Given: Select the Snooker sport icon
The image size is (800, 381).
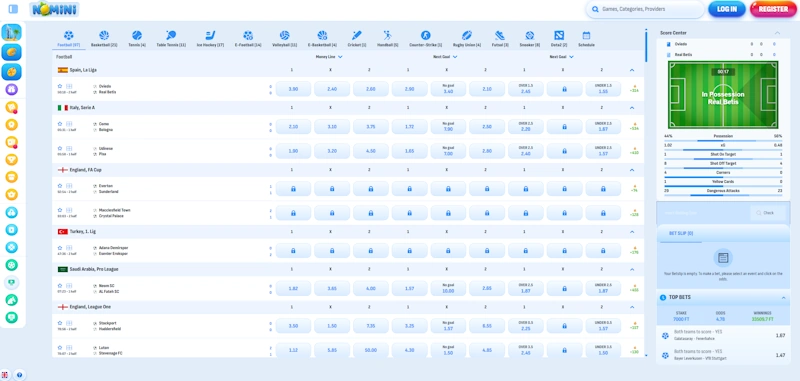Looking at the screenshot, I should pyautogui.click(x=530, y=35).
